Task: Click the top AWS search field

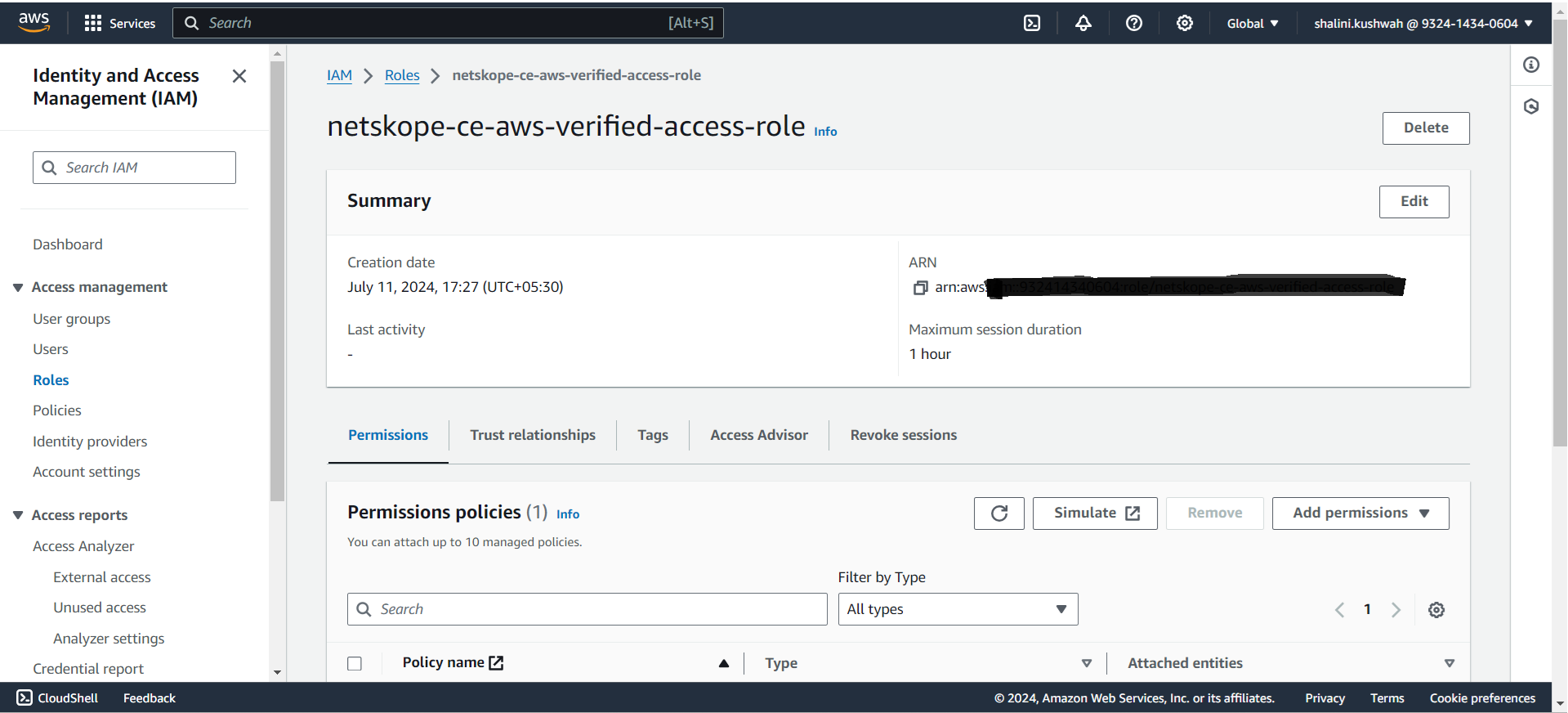Action: point(448,23)
